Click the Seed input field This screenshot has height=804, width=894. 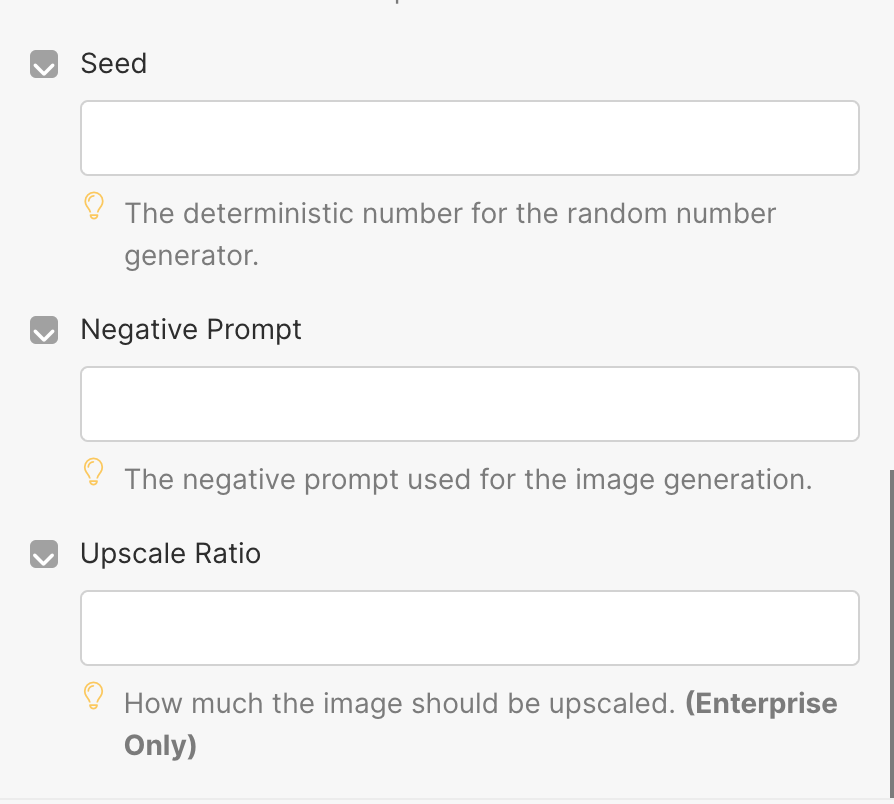469,138
